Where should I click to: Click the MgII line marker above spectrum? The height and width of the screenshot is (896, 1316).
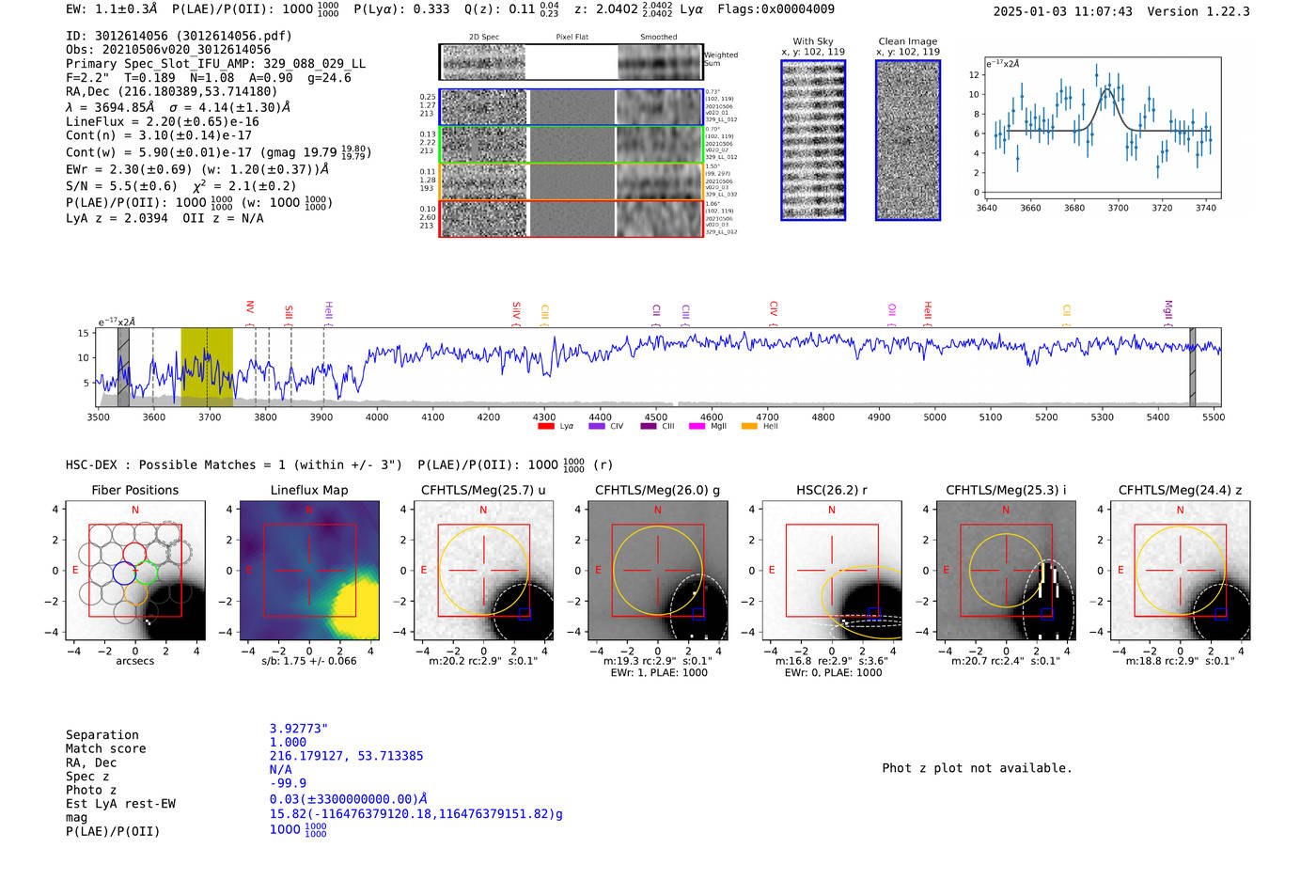pos(1168,310)
